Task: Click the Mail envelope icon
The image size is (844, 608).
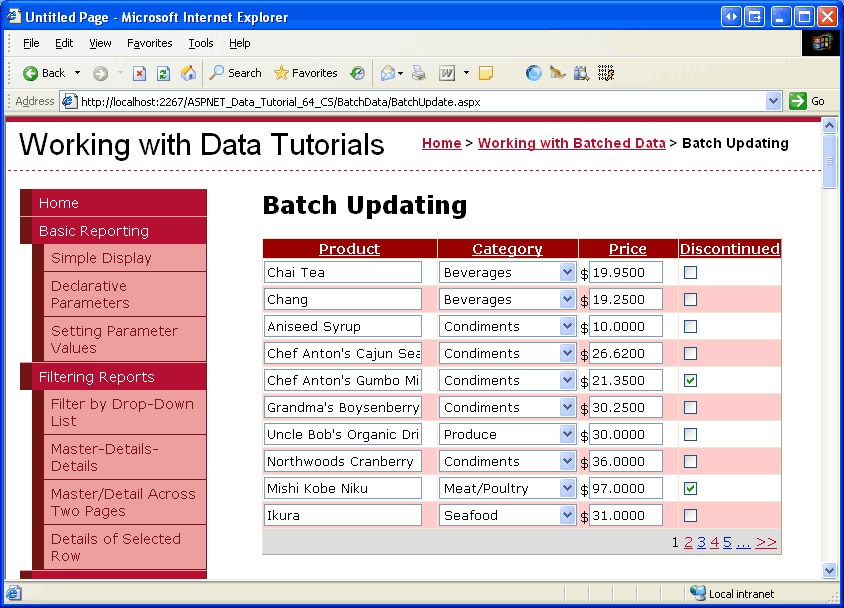Action: (x=387, y=73)
